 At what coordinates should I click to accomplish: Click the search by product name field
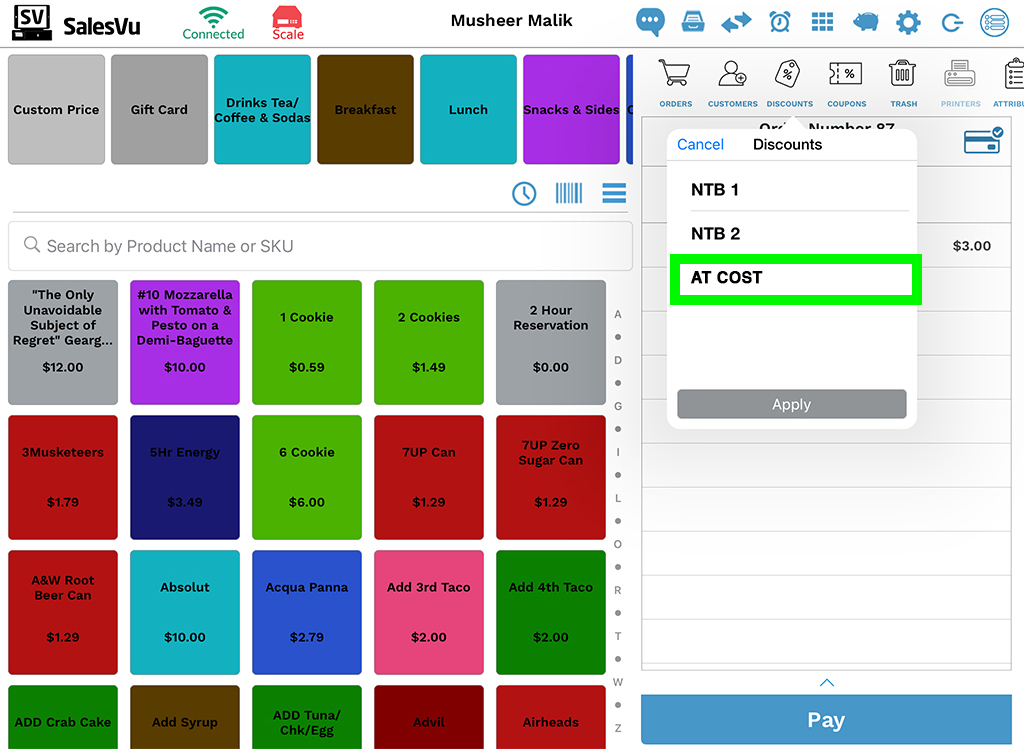pos(320,246)
